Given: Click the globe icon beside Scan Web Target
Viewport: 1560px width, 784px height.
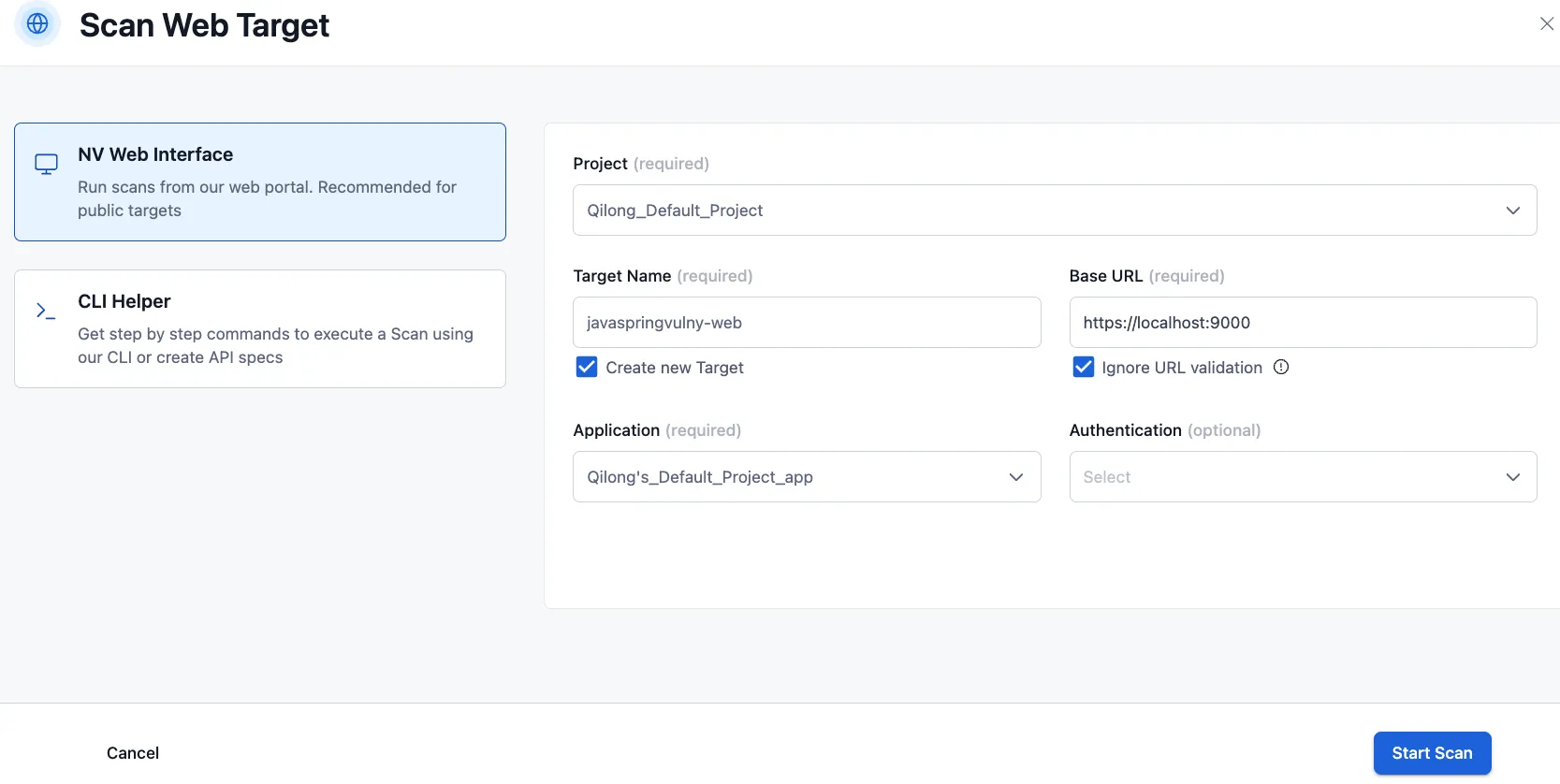Looking at the screenshot, I should [37, 23].
